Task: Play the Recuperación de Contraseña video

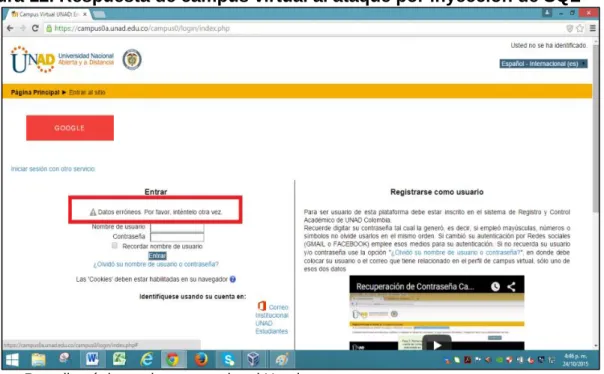Action: point(437,344)
